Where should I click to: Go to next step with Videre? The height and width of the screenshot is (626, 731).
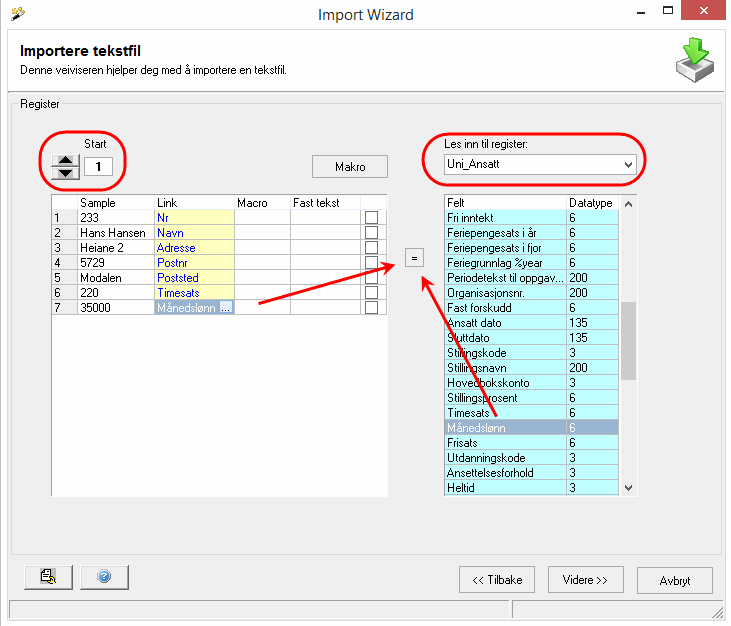click(x=586, y=580)
